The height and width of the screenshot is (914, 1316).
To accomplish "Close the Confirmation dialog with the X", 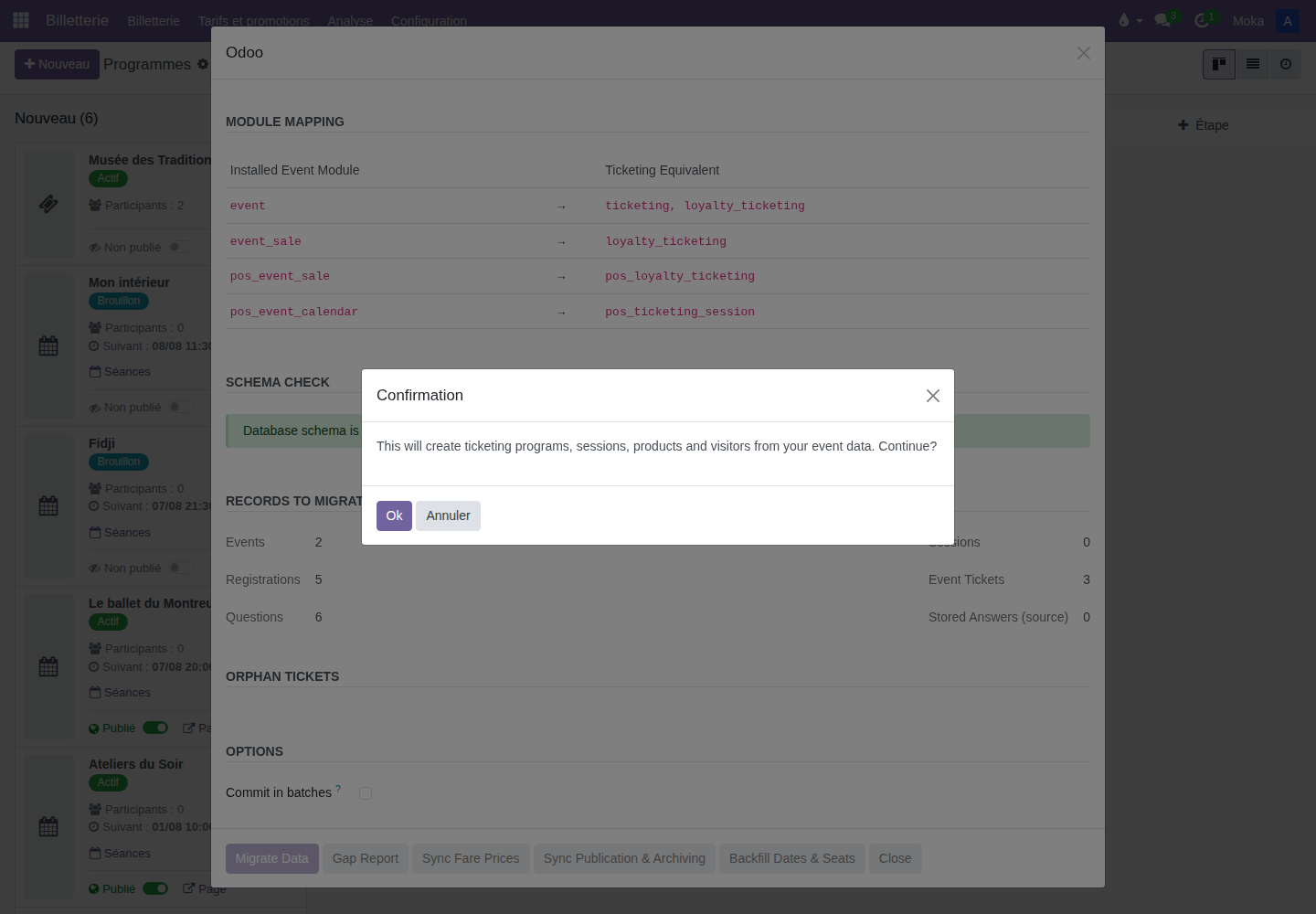I will pos(932,396).
